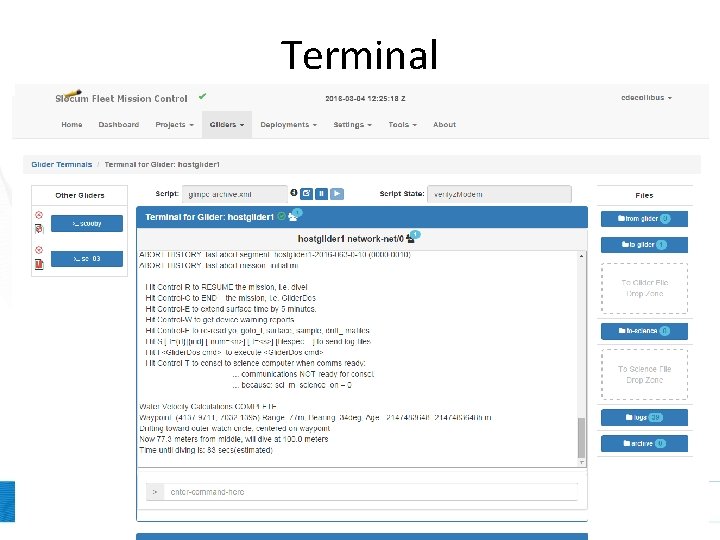The width and height of the screenshot is (720, 540).
Task: Open the Dashboard page
Action: coord(118,124)
